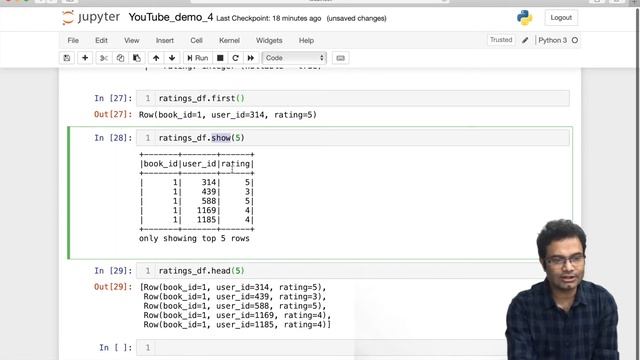The image size is (640, 360).
Task: Run the current cell
Action: pos(198,58)
